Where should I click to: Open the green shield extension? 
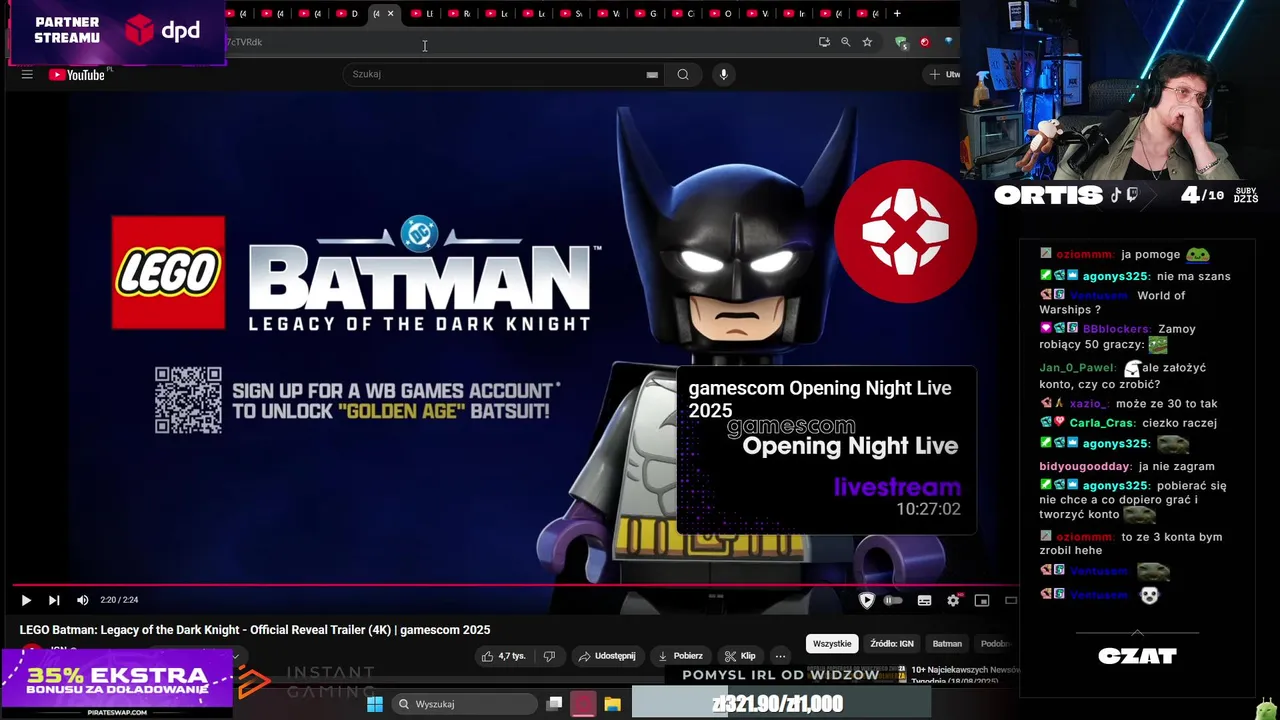(901, 42)
